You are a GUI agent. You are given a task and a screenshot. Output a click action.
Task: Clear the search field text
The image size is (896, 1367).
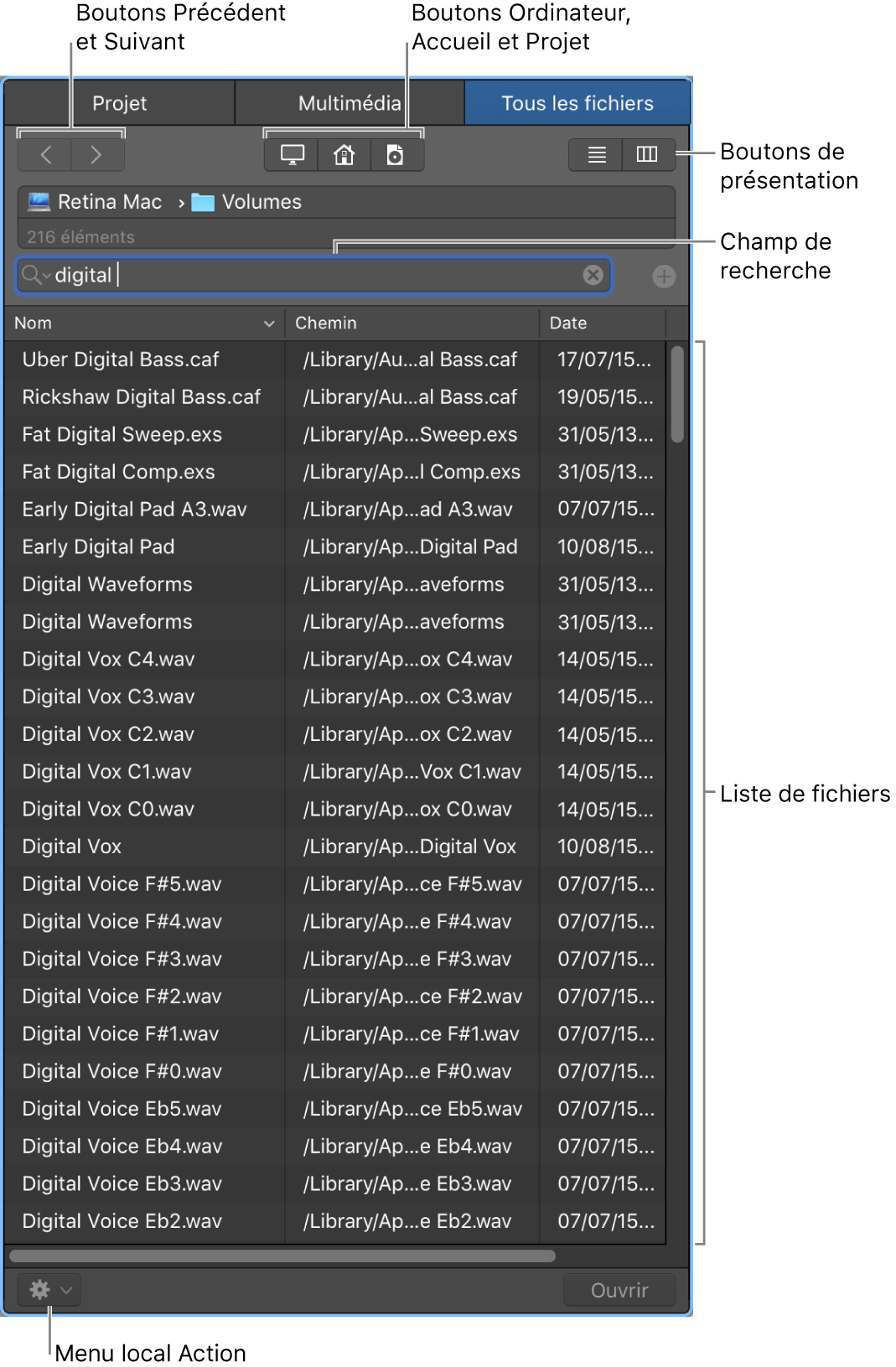point(593,275)
